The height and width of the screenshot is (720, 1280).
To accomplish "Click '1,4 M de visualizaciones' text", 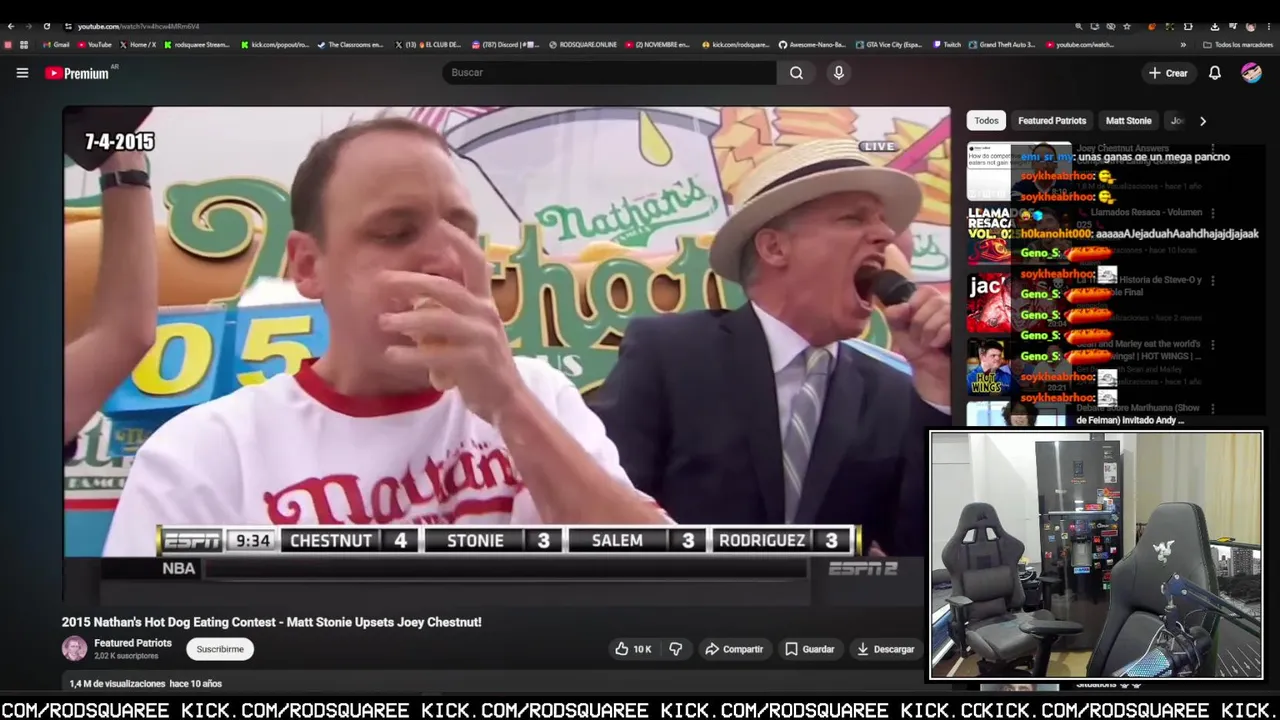I will tap(117, 684).
